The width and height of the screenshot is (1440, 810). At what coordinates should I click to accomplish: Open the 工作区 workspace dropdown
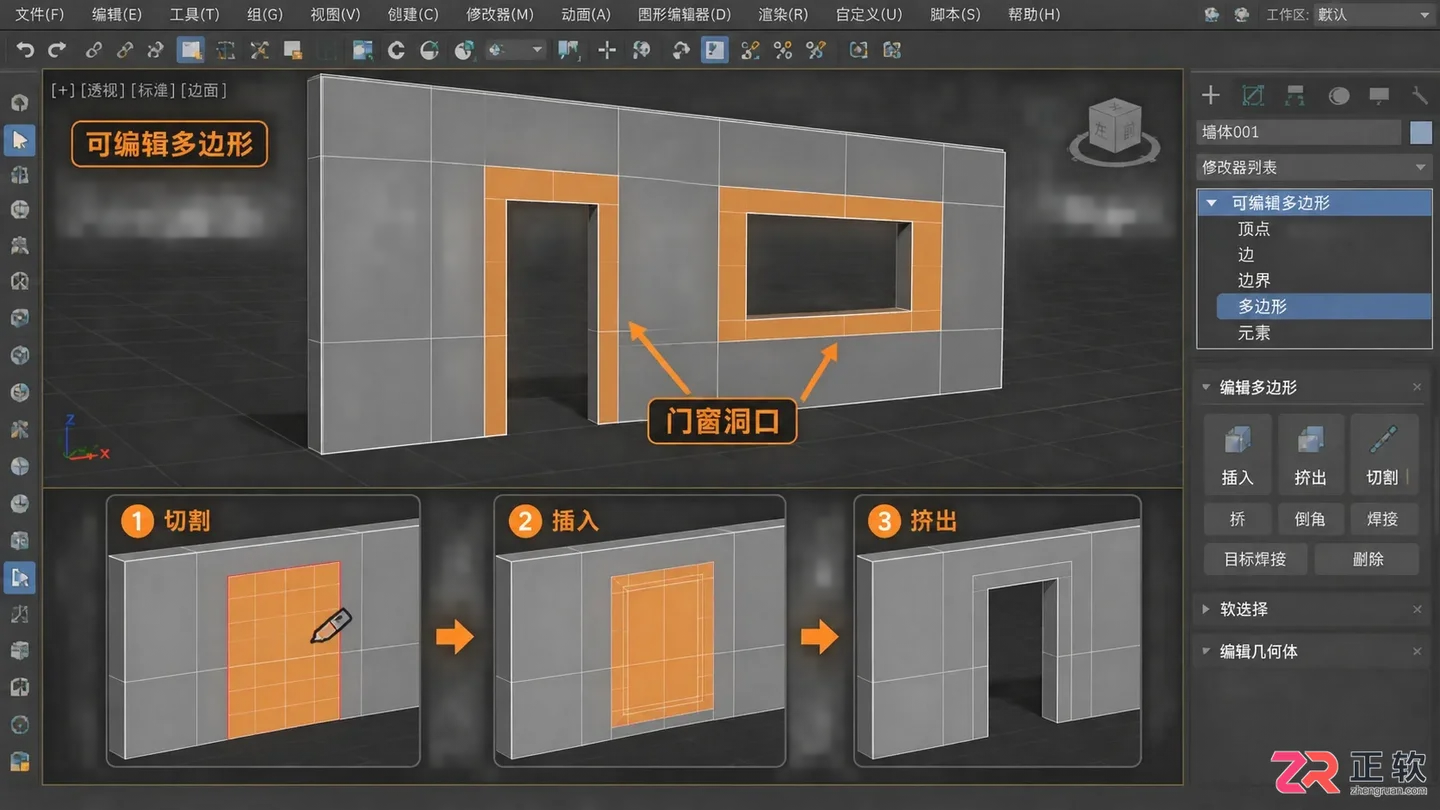click(x=1373, y=15)
